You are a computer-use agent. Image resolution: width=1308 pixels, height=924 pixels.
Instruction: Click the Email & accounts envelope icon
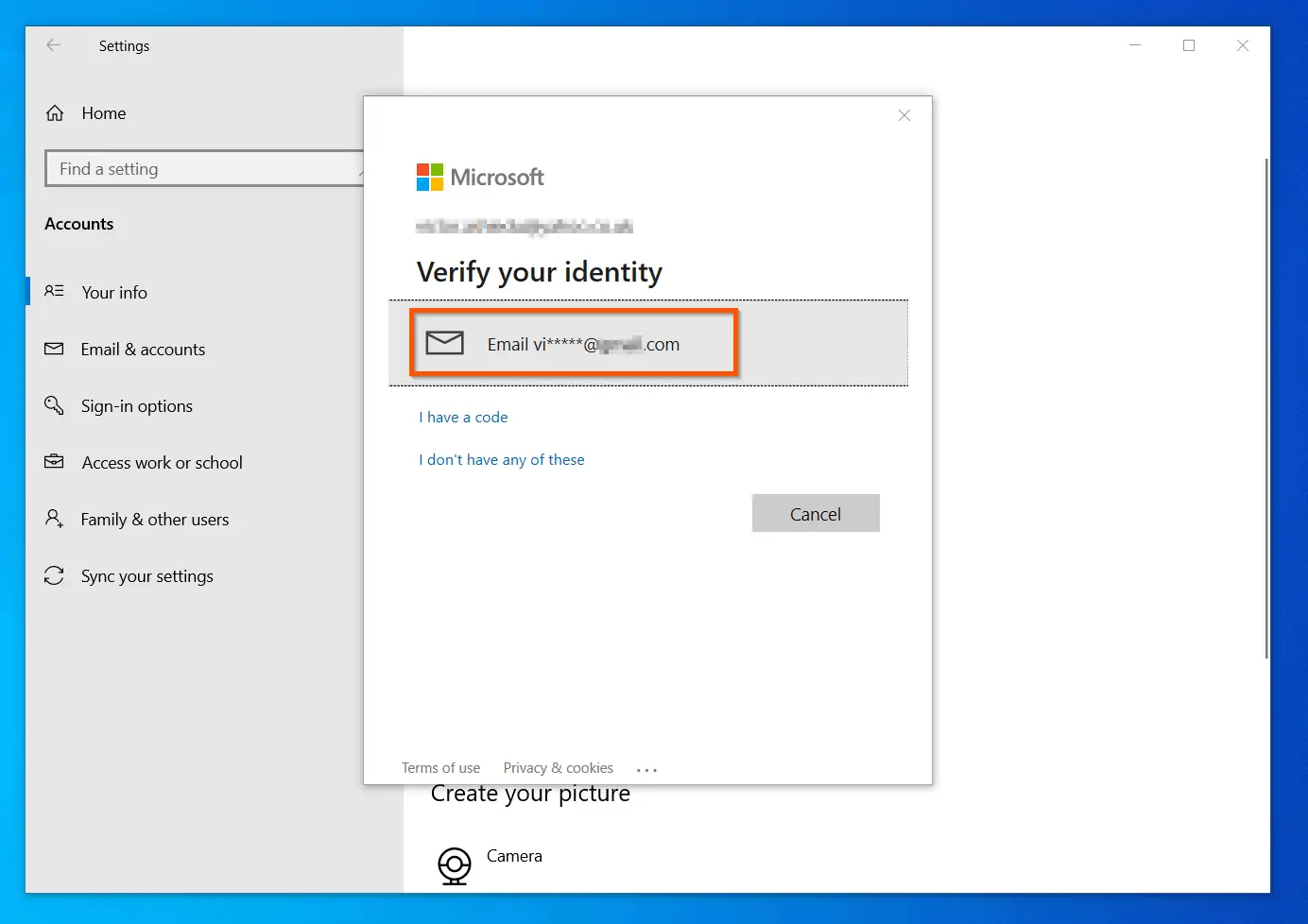[55, 349]
